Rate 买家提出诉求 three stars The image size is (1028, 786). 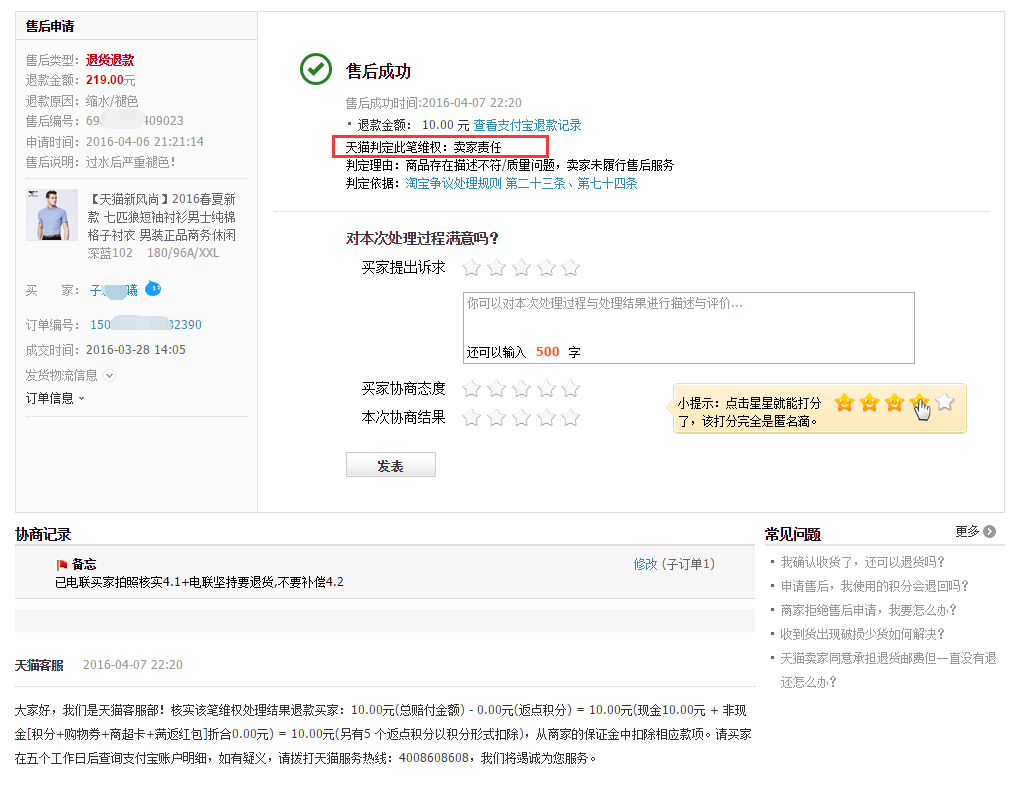(521, 267)
